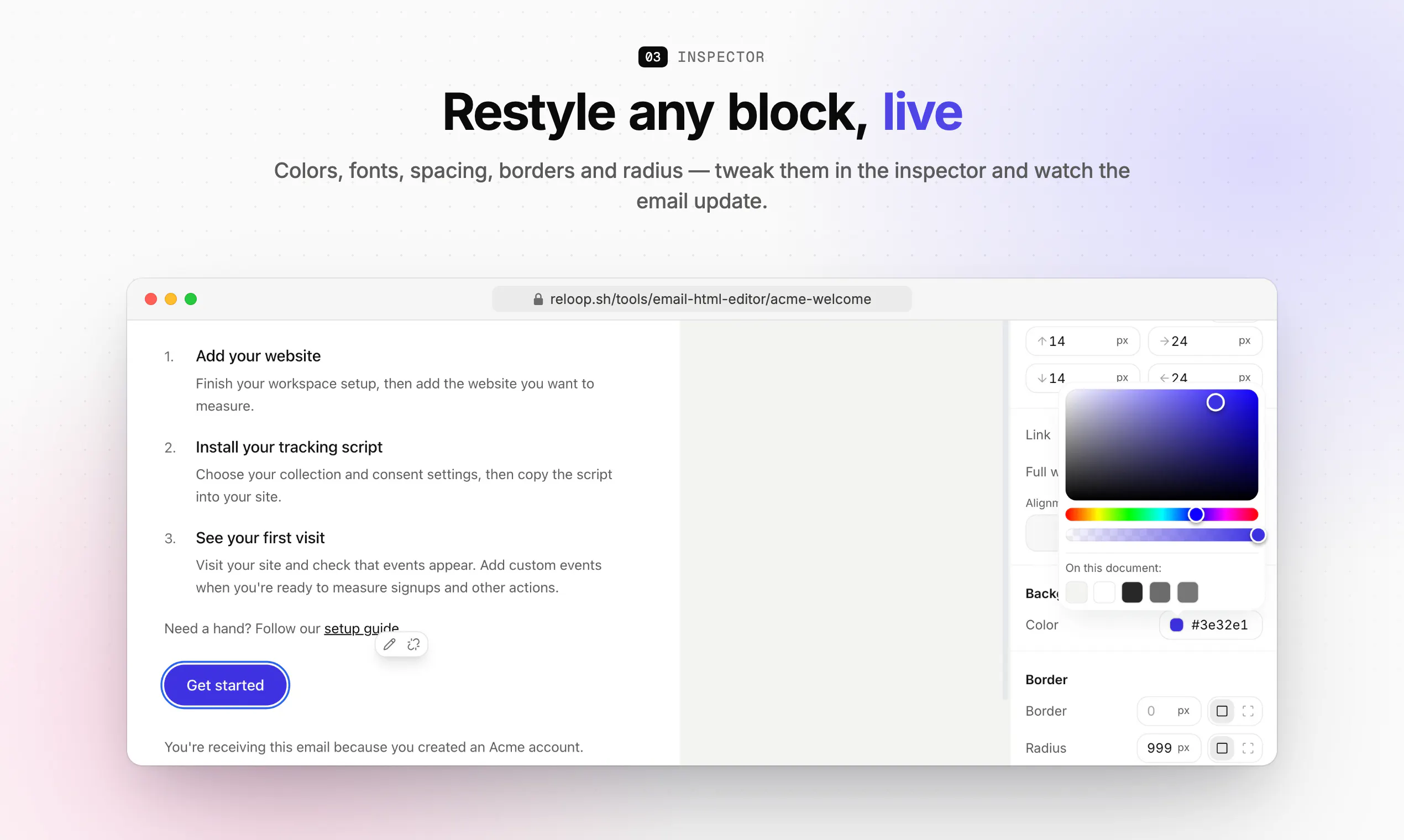The height and width of the screenshot is (840, 1404).
Task: Click the pencil edit link icon
Action: pos(390,644)
